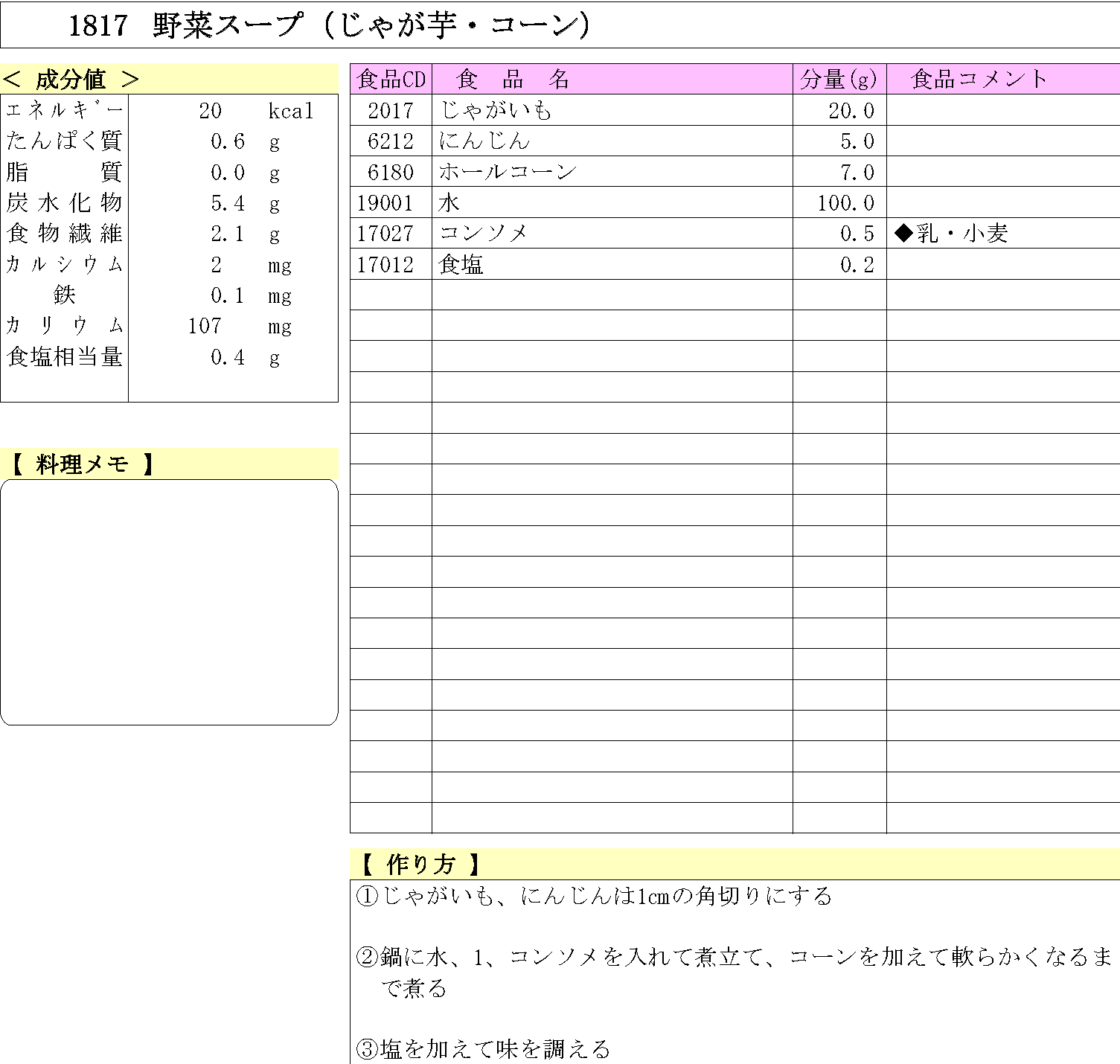Click instruction step ③ about adding salt

tap(484, 1048)
